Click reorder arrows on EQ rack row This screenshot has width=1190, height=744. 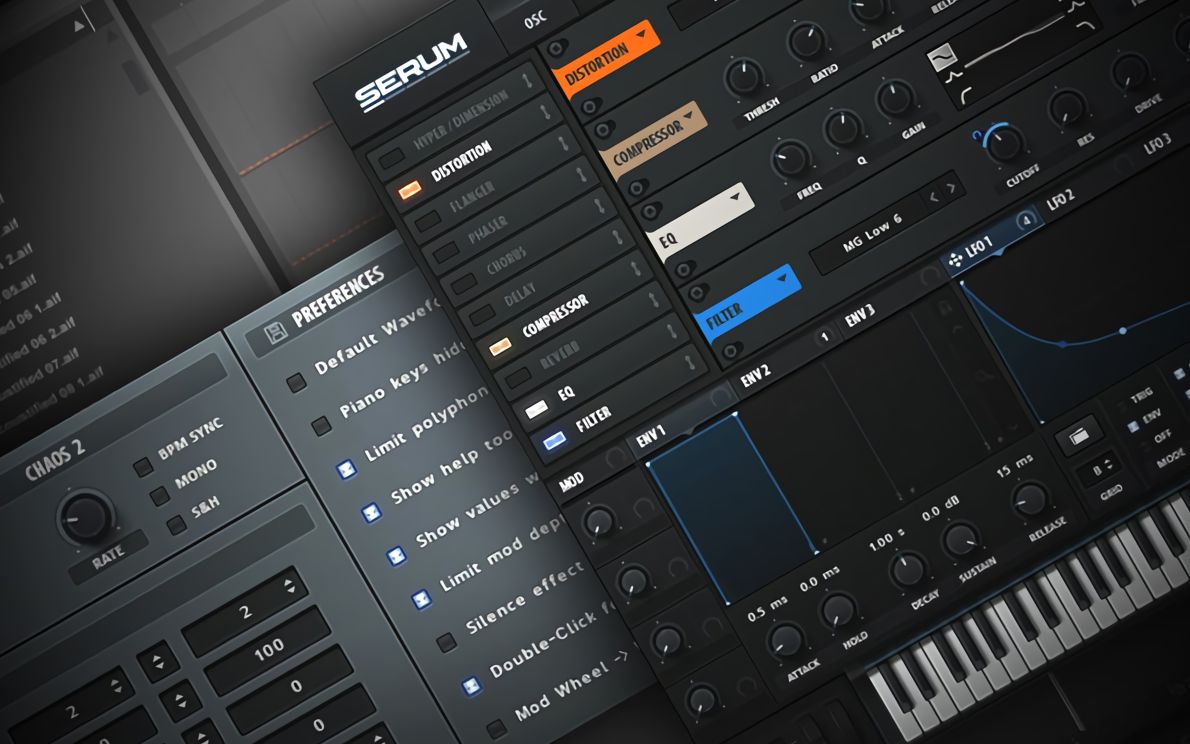tap(672, 331)
